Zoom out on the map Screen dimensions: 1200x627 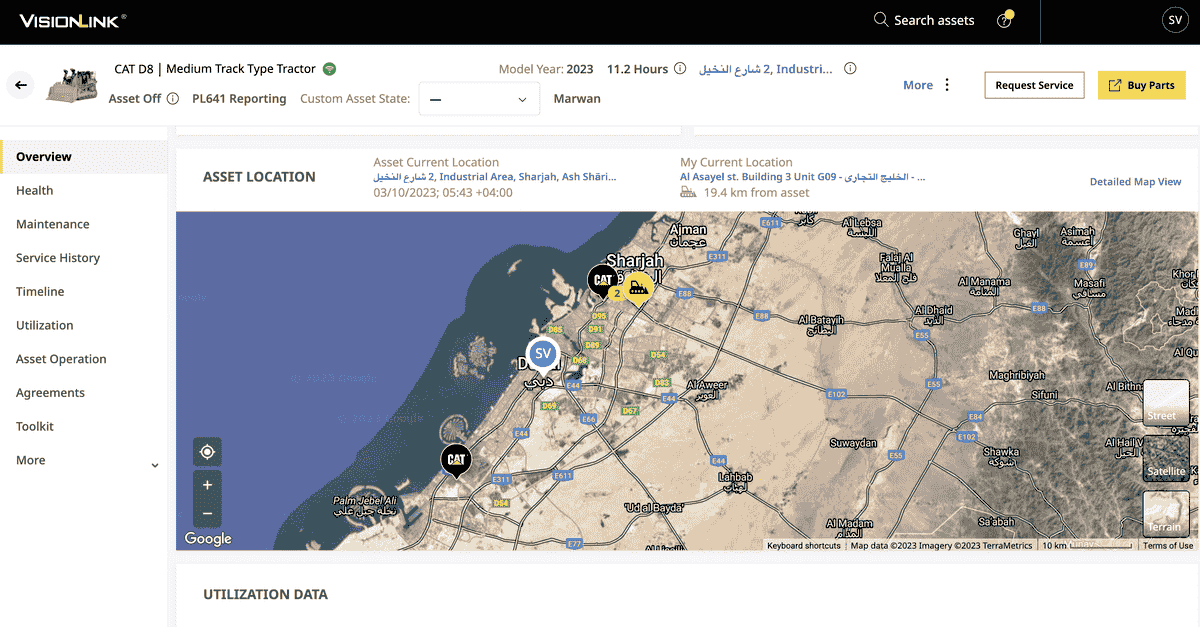point(207,513)
